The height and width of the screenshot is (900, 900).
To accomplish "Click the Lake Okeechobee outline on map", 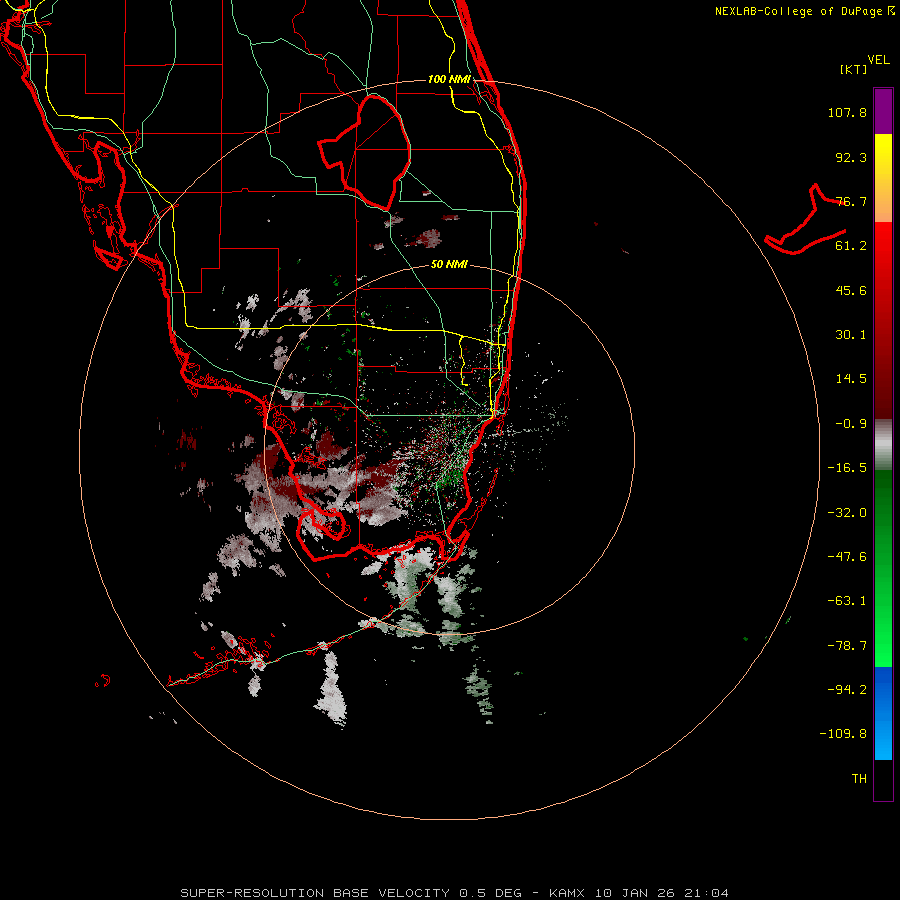I will pos(364,152).
